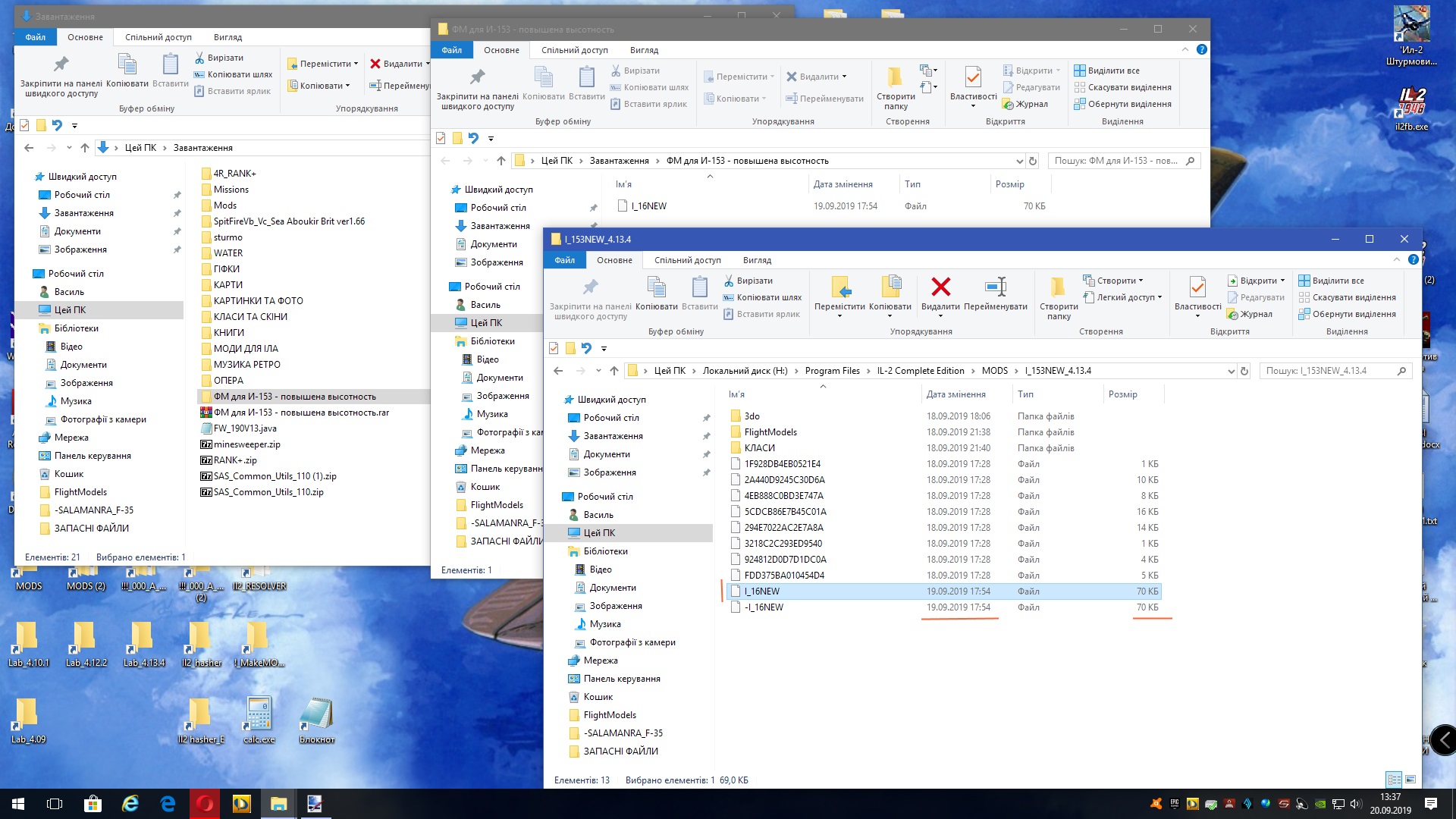Open the View tab in the I_153NEW_4.13.4 window

click(x=756, y=260)
